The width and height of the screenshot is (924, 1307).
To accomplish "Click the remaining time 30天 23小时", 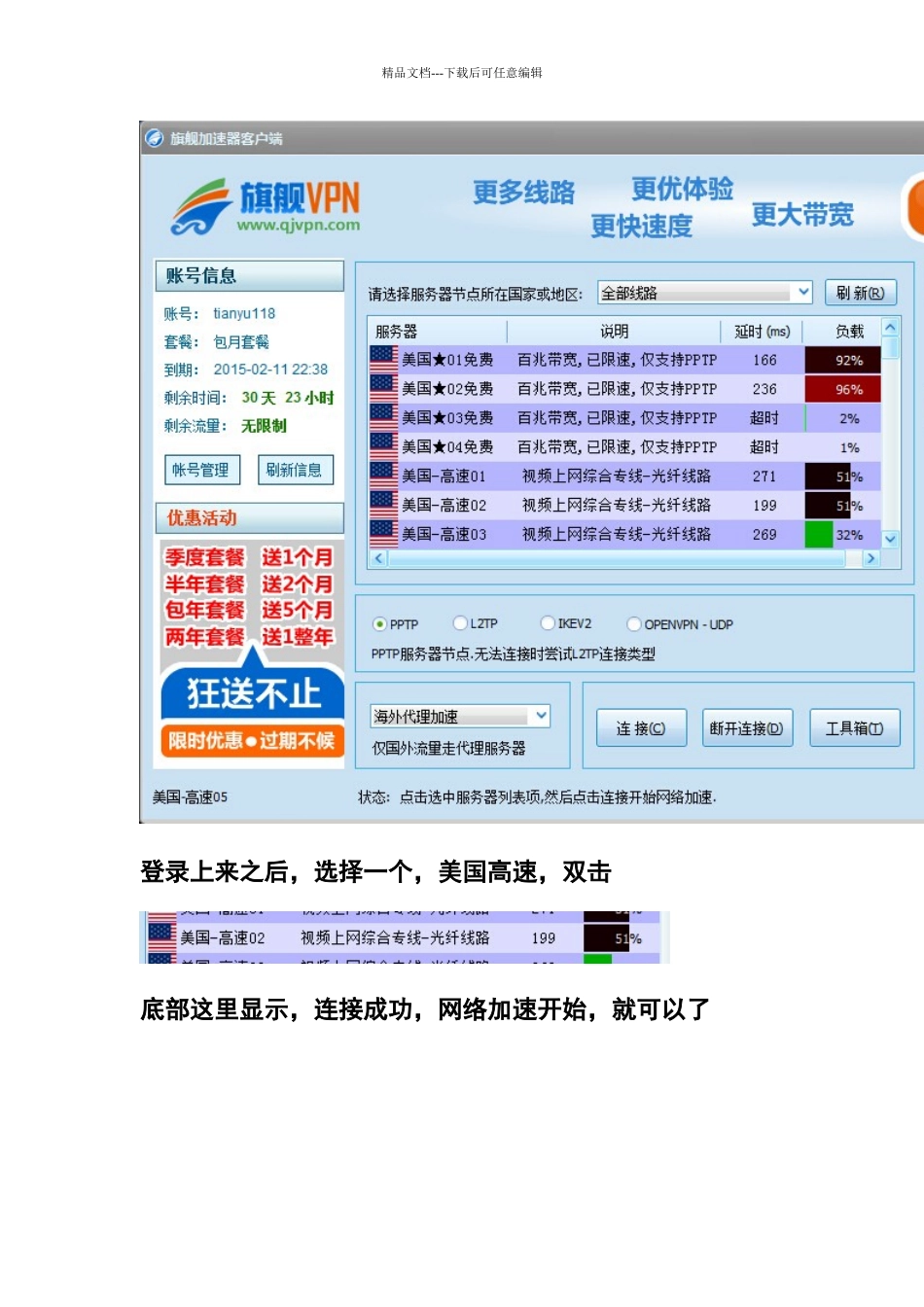I will (288, 398).
